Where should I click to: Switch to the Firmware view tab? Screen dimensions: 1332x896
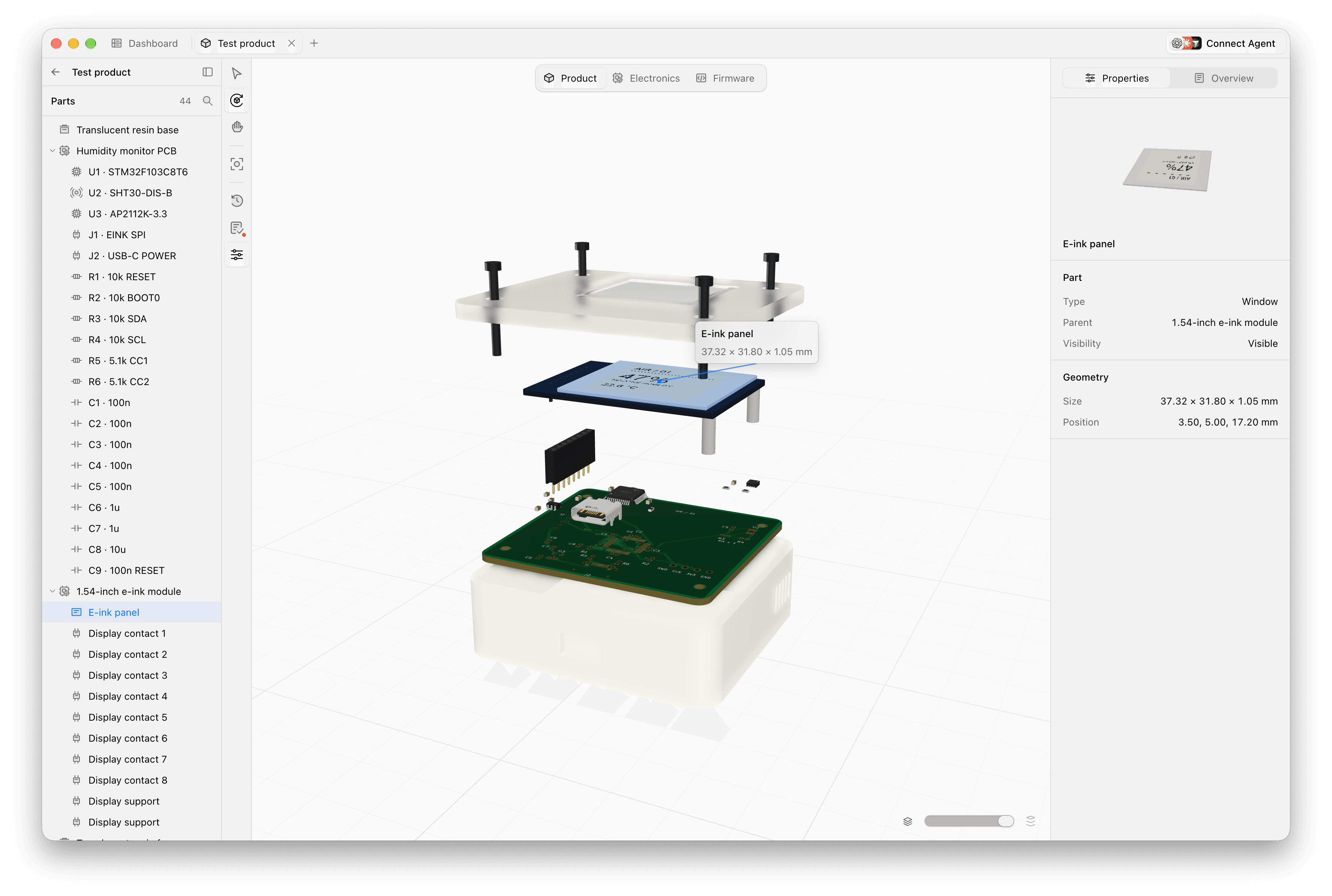coord(725,78)
